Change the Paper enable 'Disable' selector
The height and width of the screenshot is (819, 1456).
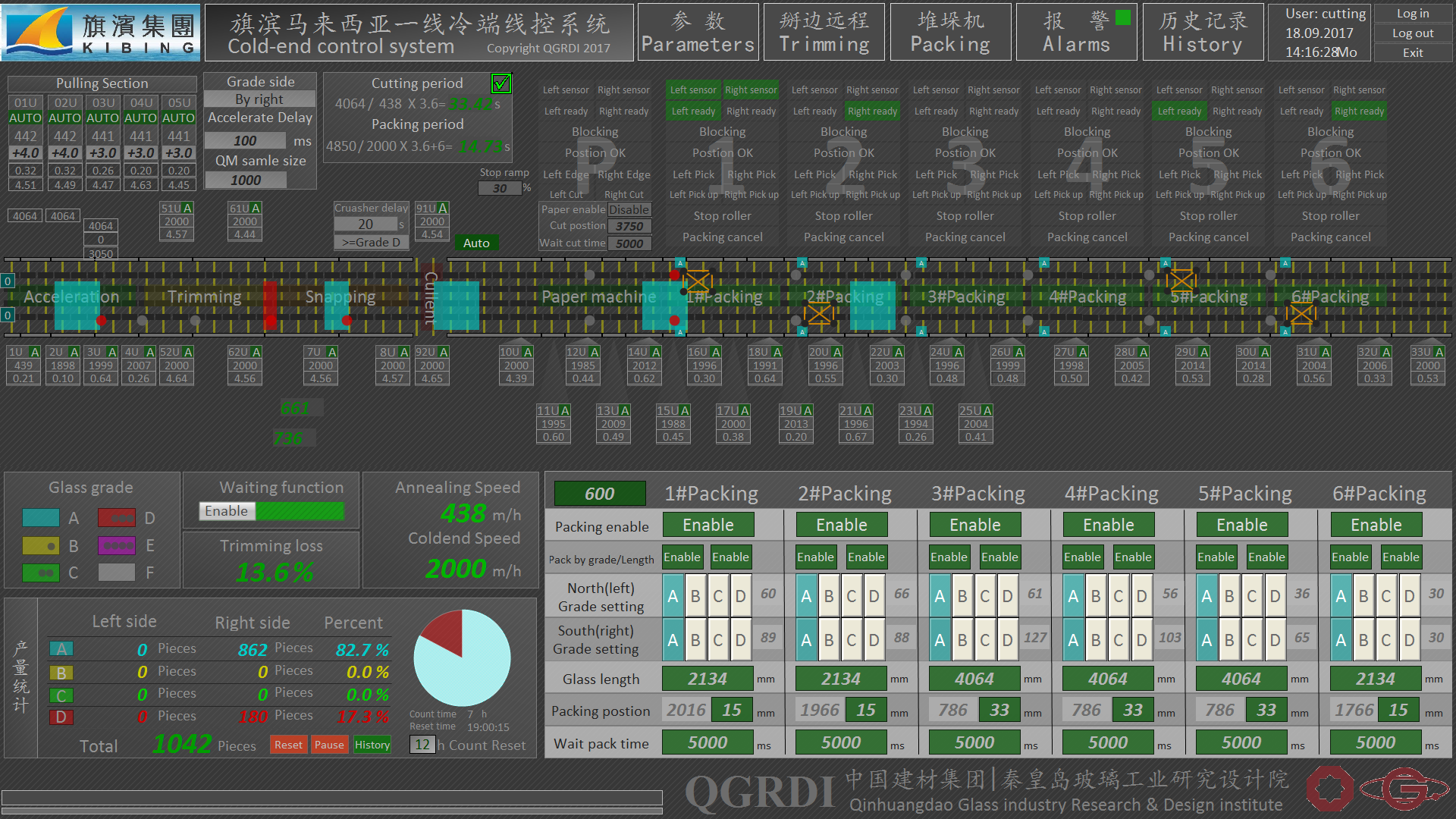pos(629,209)
